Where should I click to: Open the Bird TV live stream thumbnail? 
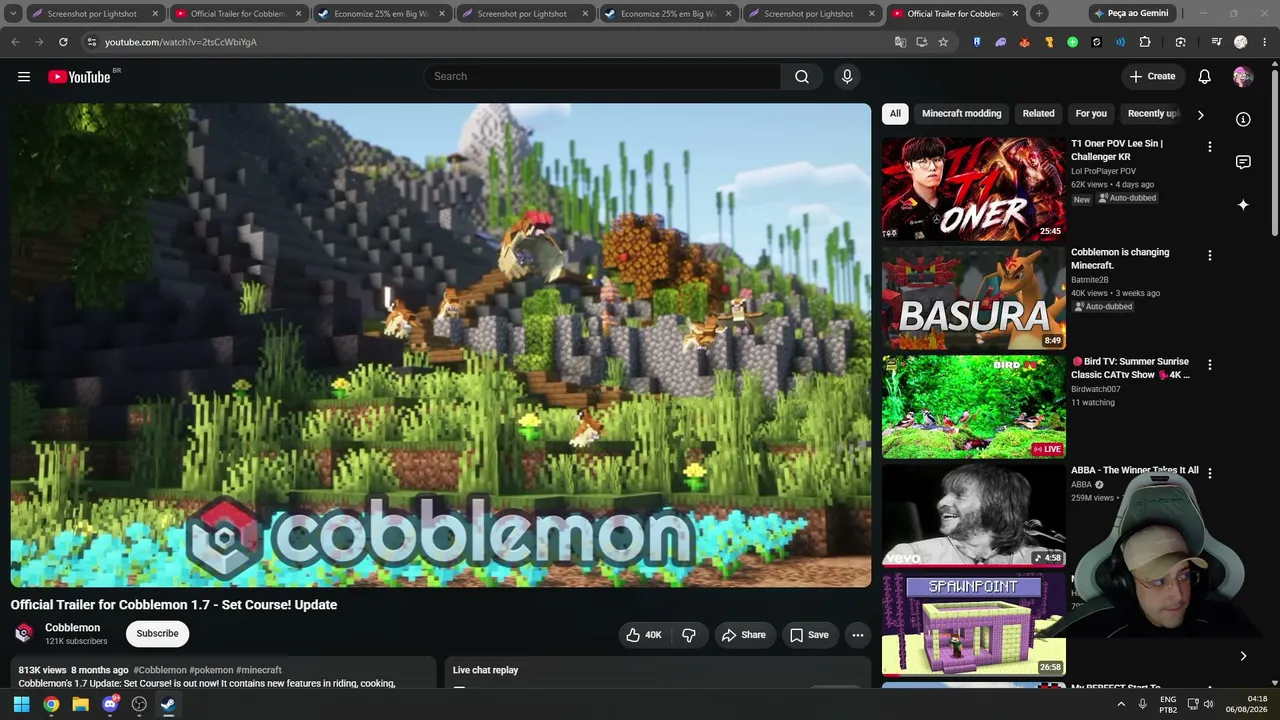coord(974,407)
